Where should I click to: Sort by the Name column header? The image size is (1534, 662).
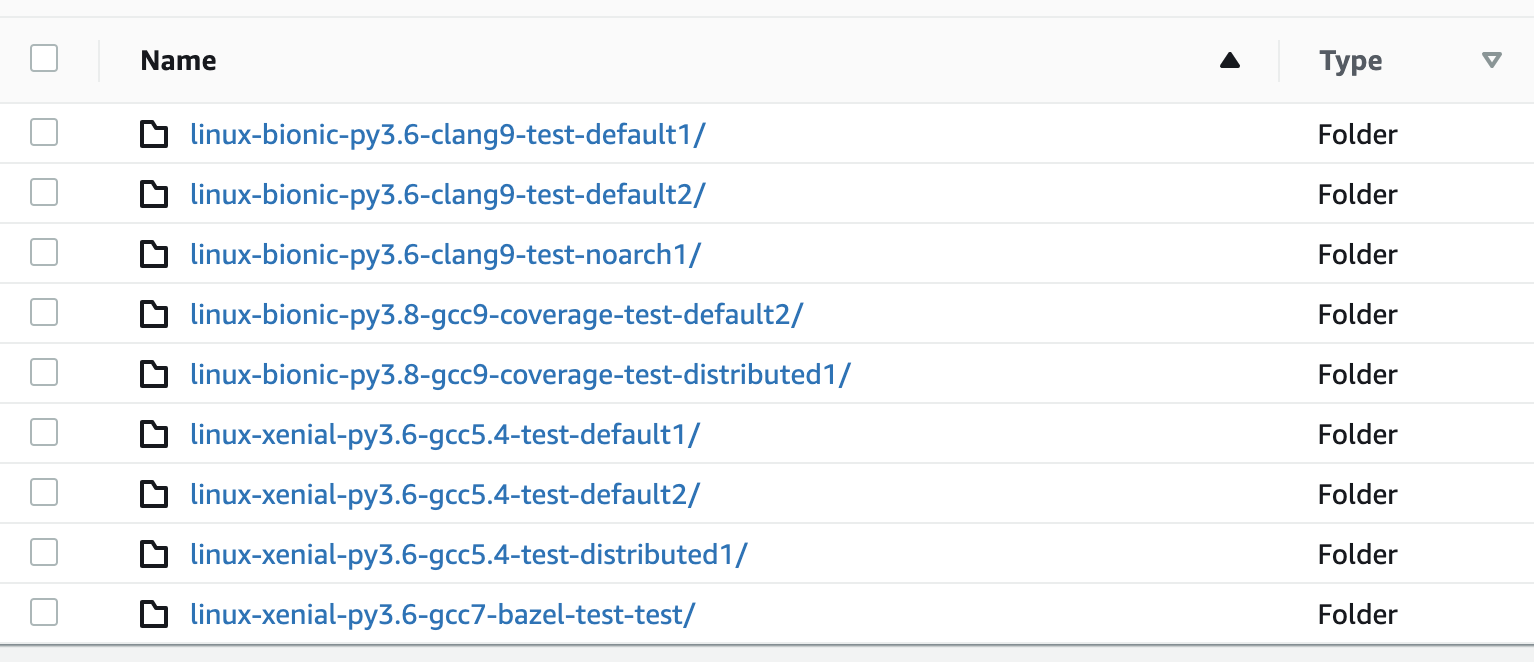coord(179,61)
